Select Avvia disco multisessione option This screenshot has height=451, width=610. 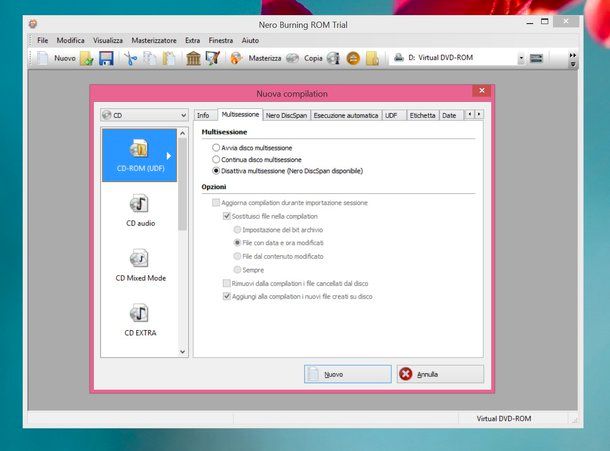pyautogui.click(x=252, y=148)
